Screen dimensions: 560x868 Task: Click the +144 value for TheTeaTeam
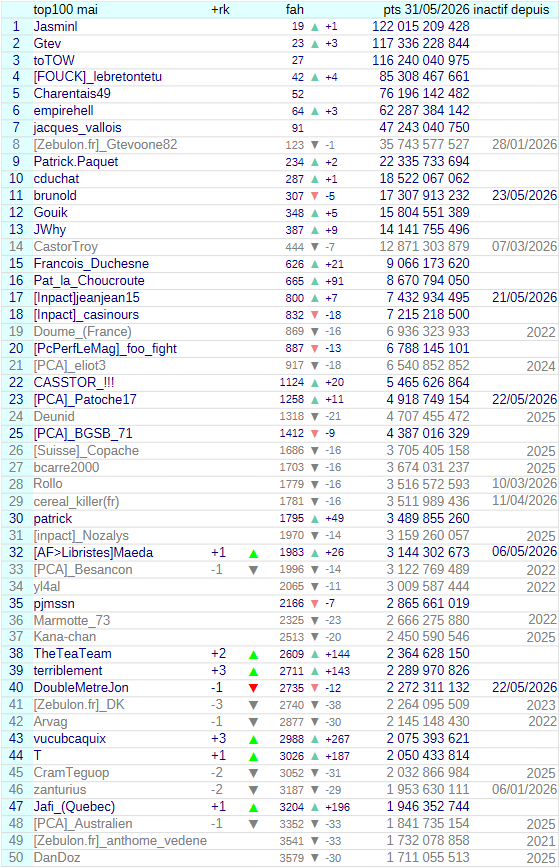point(338,654)
